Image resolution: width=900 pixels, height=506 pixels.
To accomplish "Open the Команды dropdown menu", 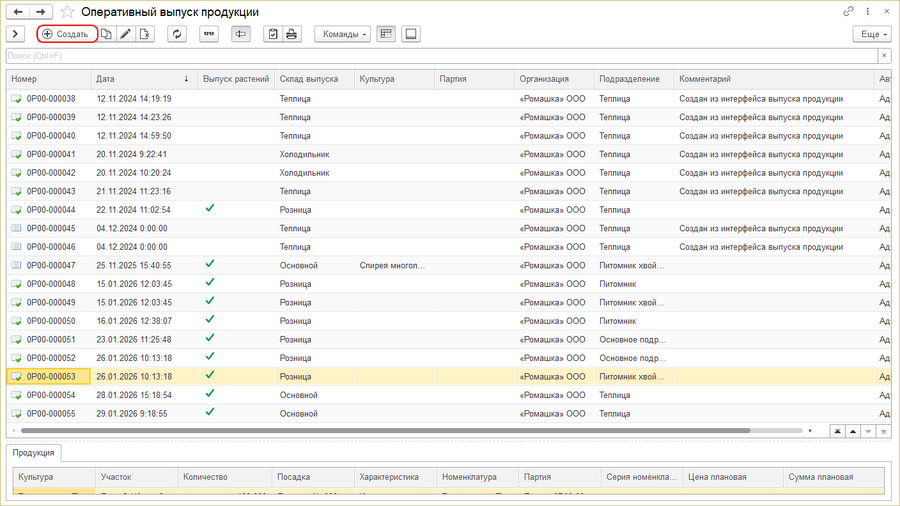I will [342, 34].
